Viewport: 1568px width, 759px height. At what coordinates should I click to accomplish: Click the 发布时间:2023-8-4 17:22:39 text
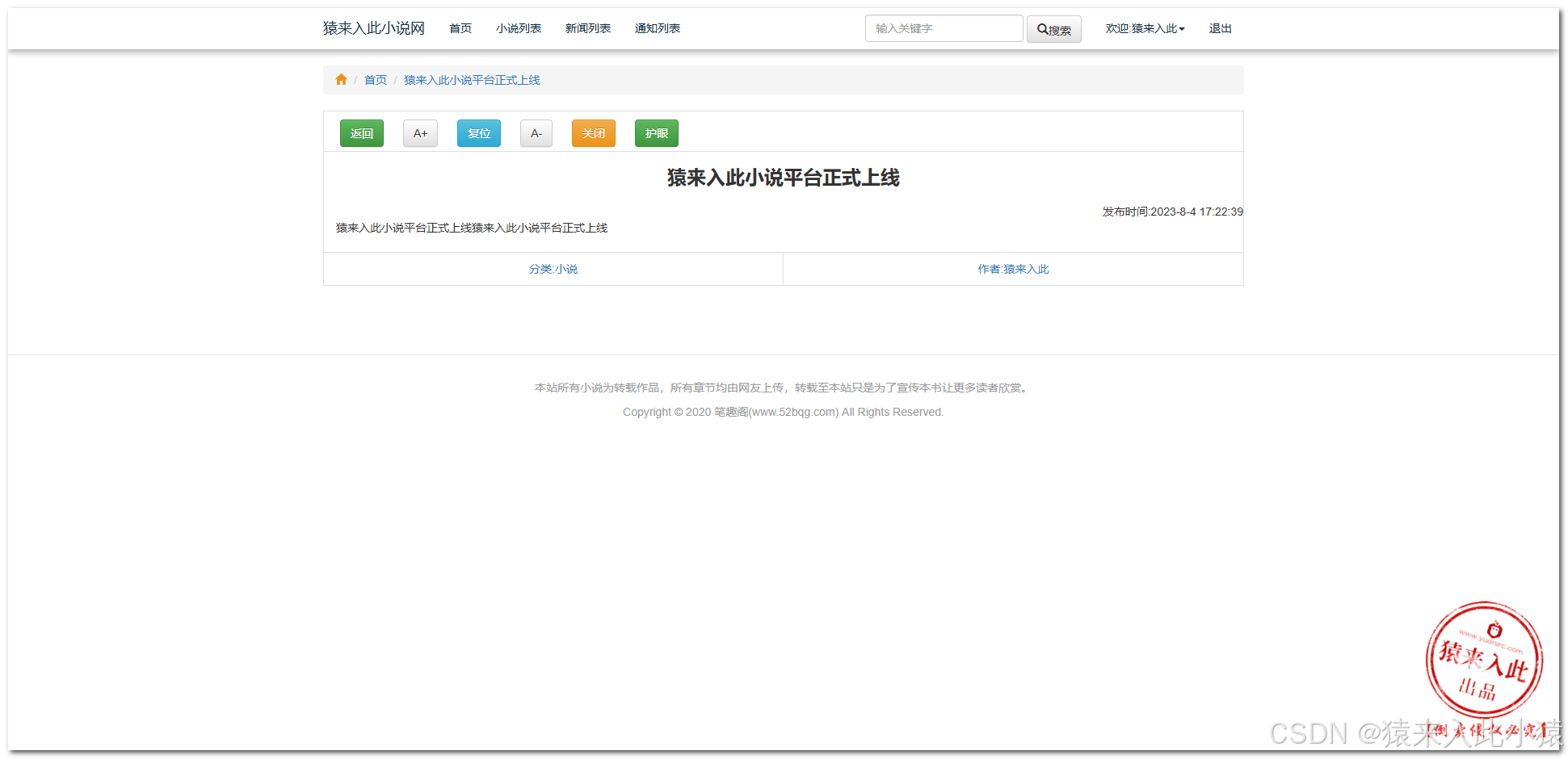(1173, 212)
